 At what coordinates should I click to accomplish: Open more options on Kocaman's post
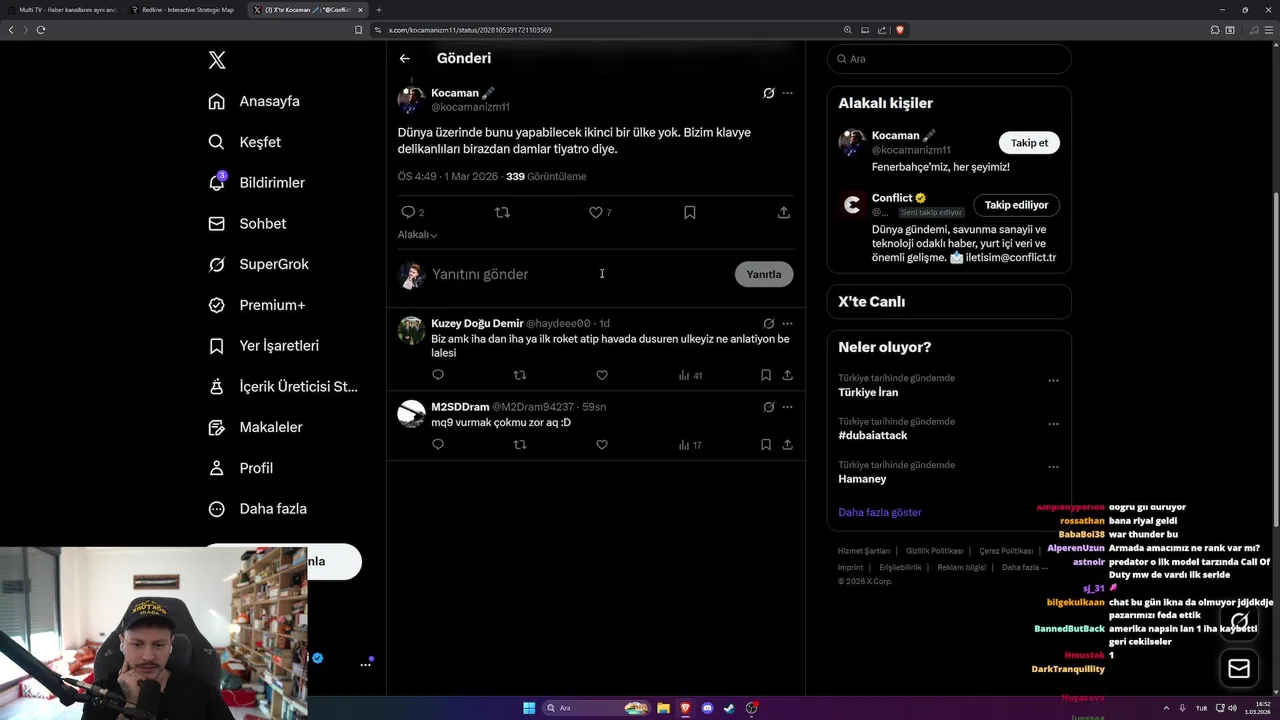click(x=787, y=93)
